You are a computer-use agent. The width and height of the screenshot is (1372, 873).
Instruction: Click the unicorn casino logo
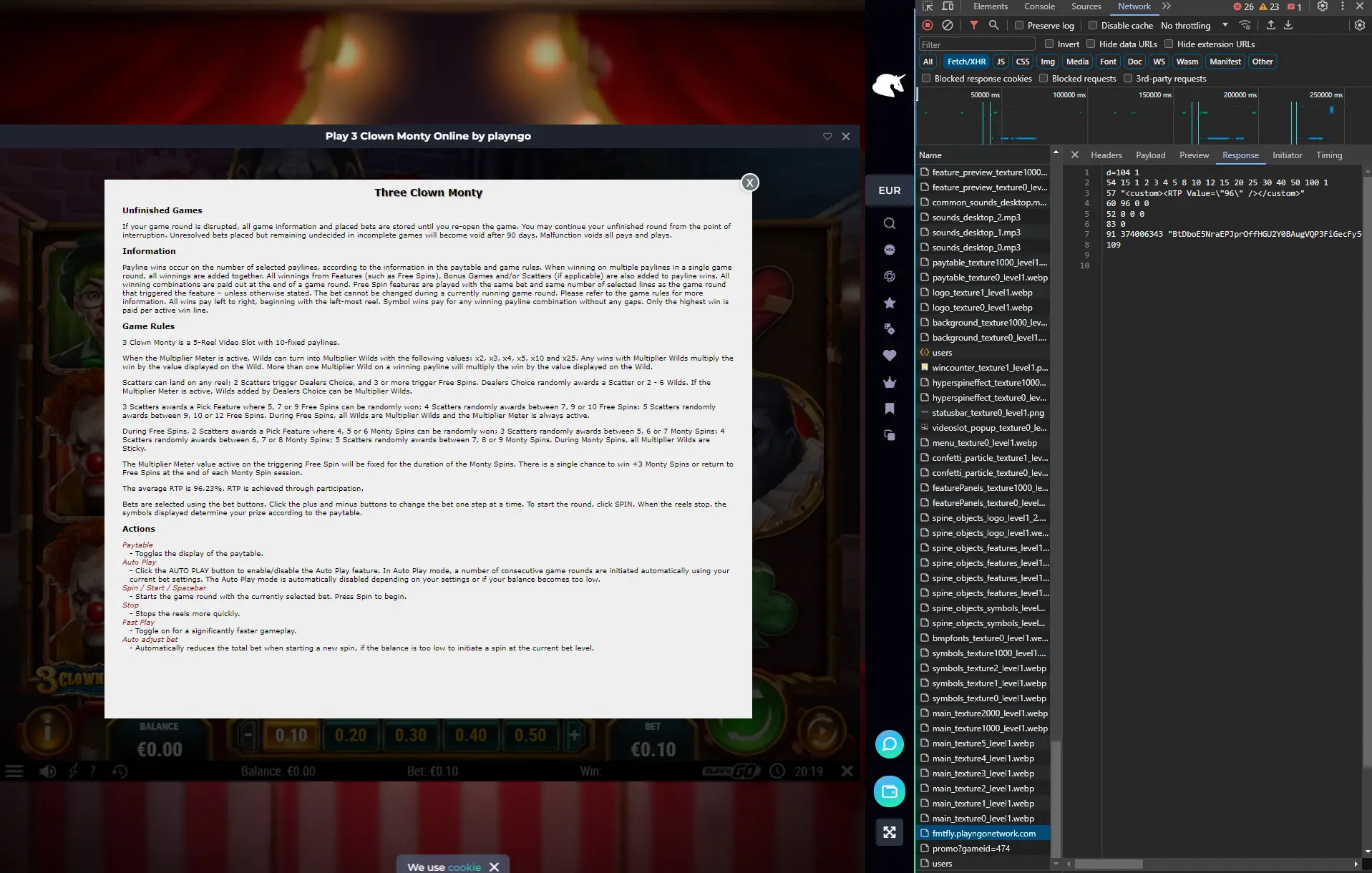(x=889, y=85)
